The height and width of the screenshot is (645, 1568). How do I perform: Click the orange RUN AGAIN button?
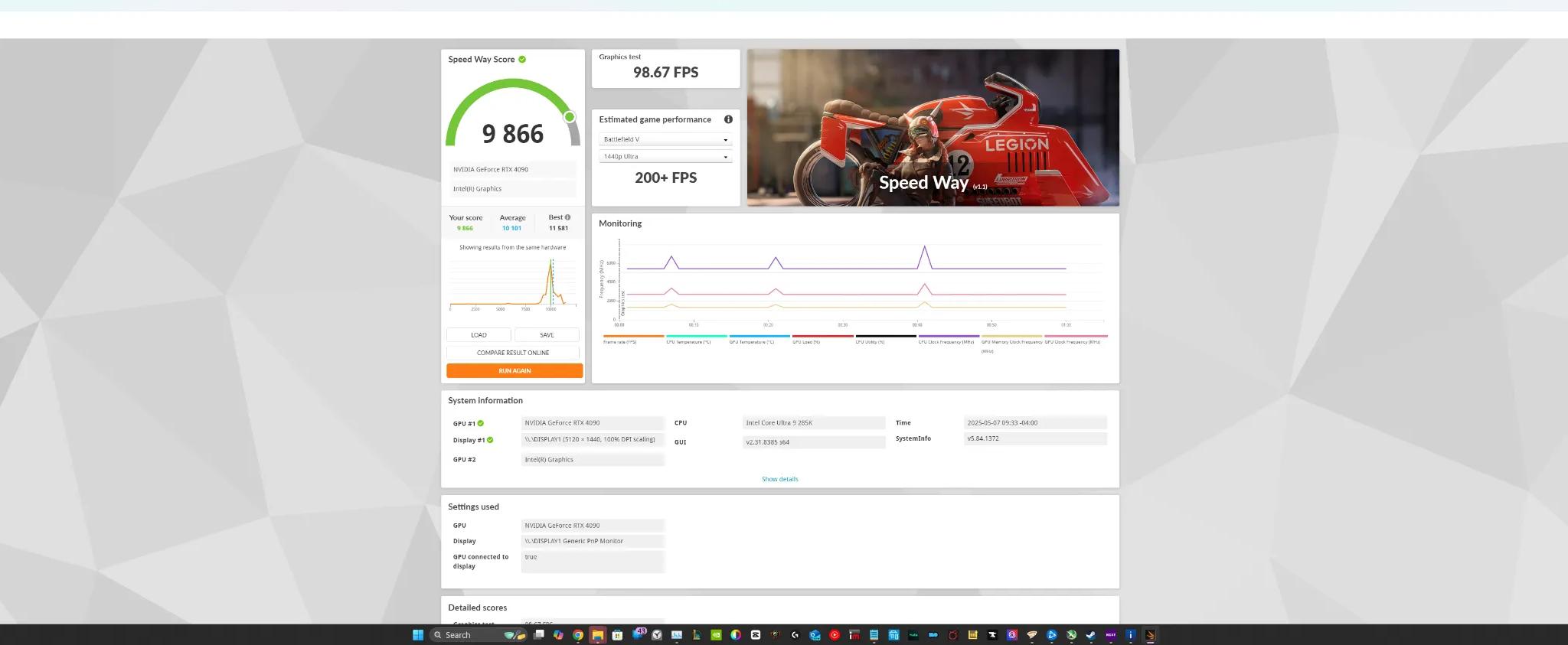[514, 371]
